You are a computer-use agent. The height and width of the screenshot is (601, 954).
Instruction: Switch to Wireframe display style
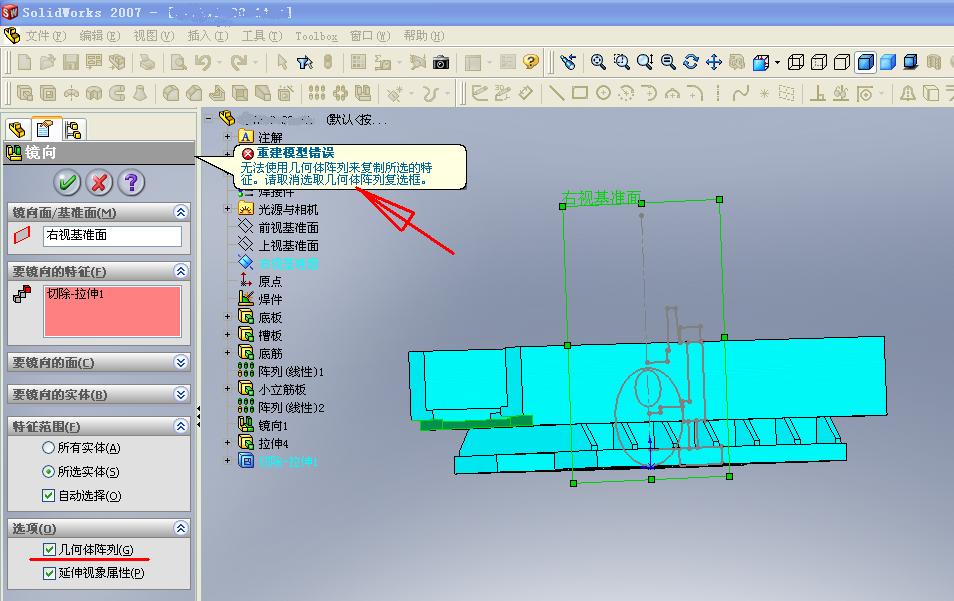[x=796, y=62]
